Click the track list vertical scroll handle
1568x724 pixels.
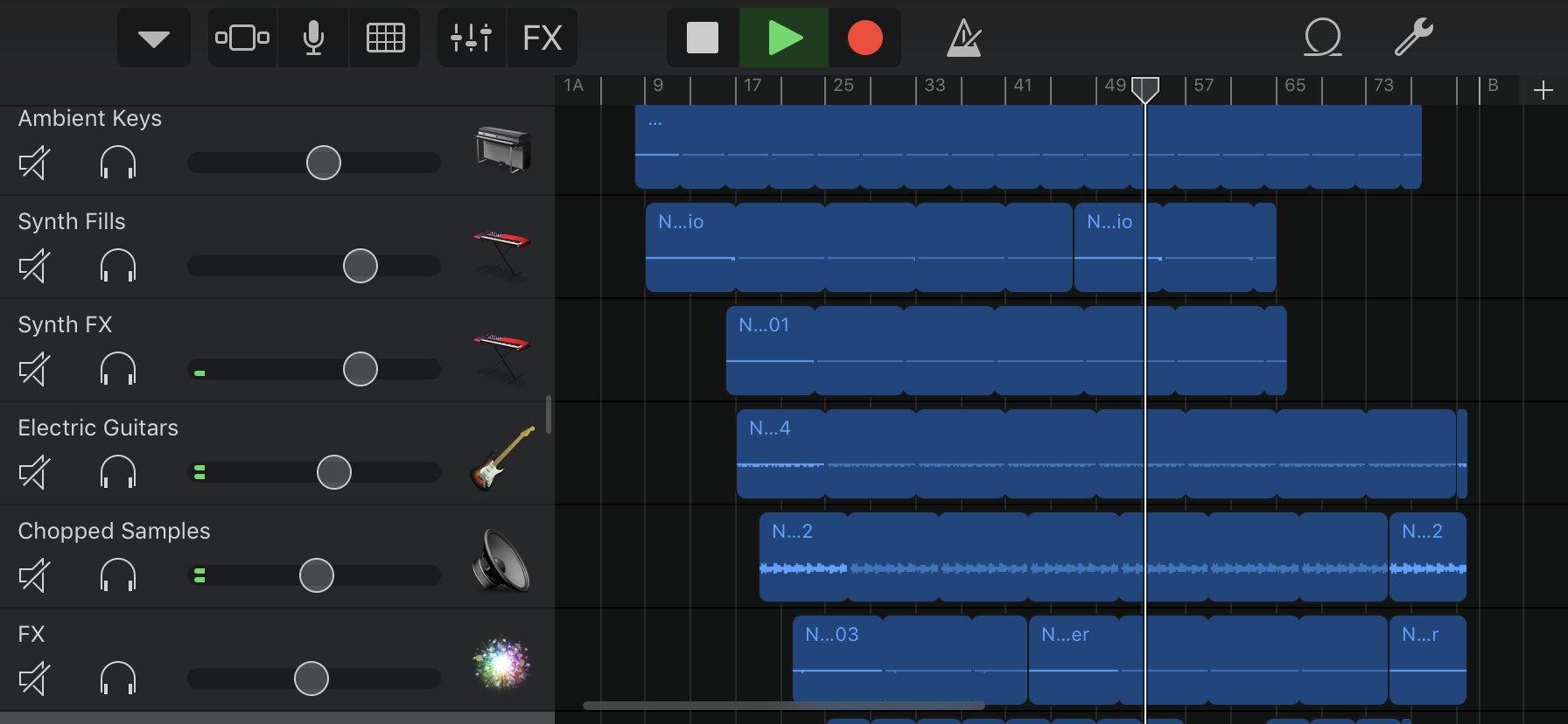549,414
